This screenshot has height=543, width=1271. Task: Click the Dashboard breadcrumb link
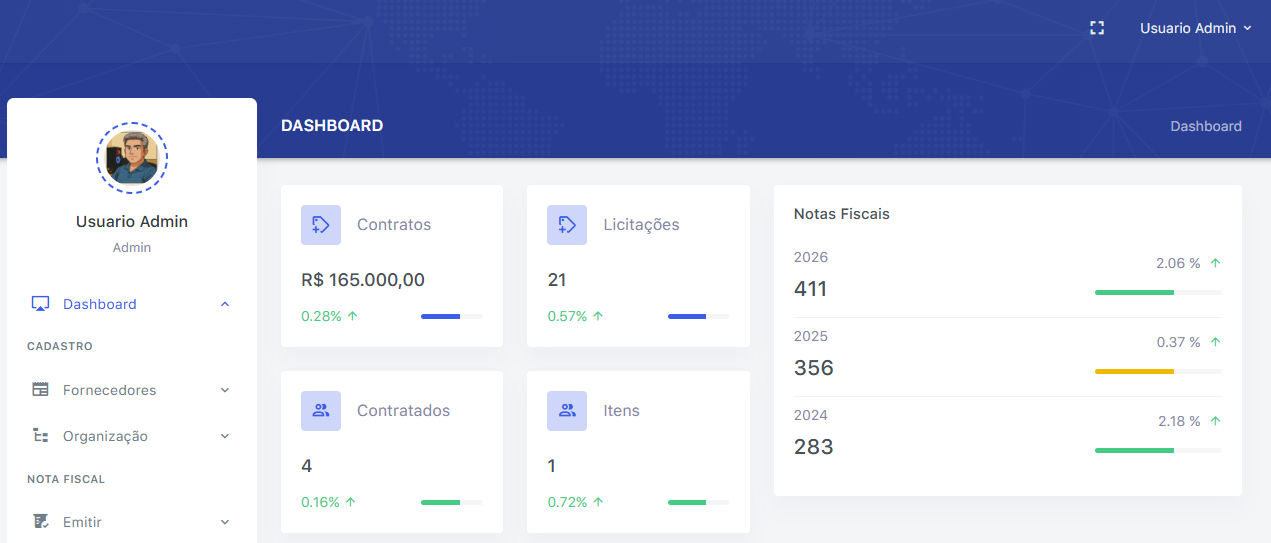(x=1205, y=126)
